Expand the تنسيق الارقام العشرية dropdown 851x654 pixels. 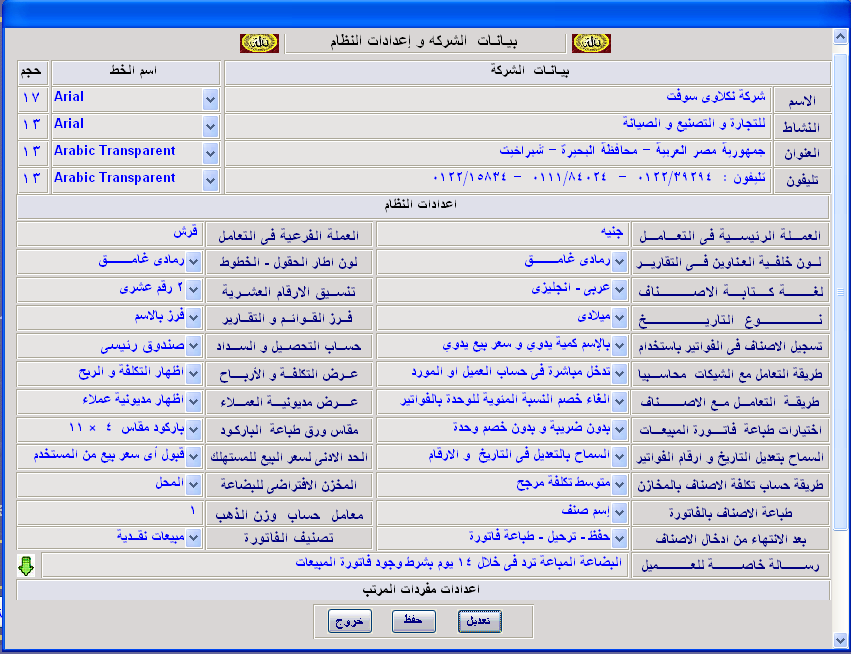pos(195,289)
